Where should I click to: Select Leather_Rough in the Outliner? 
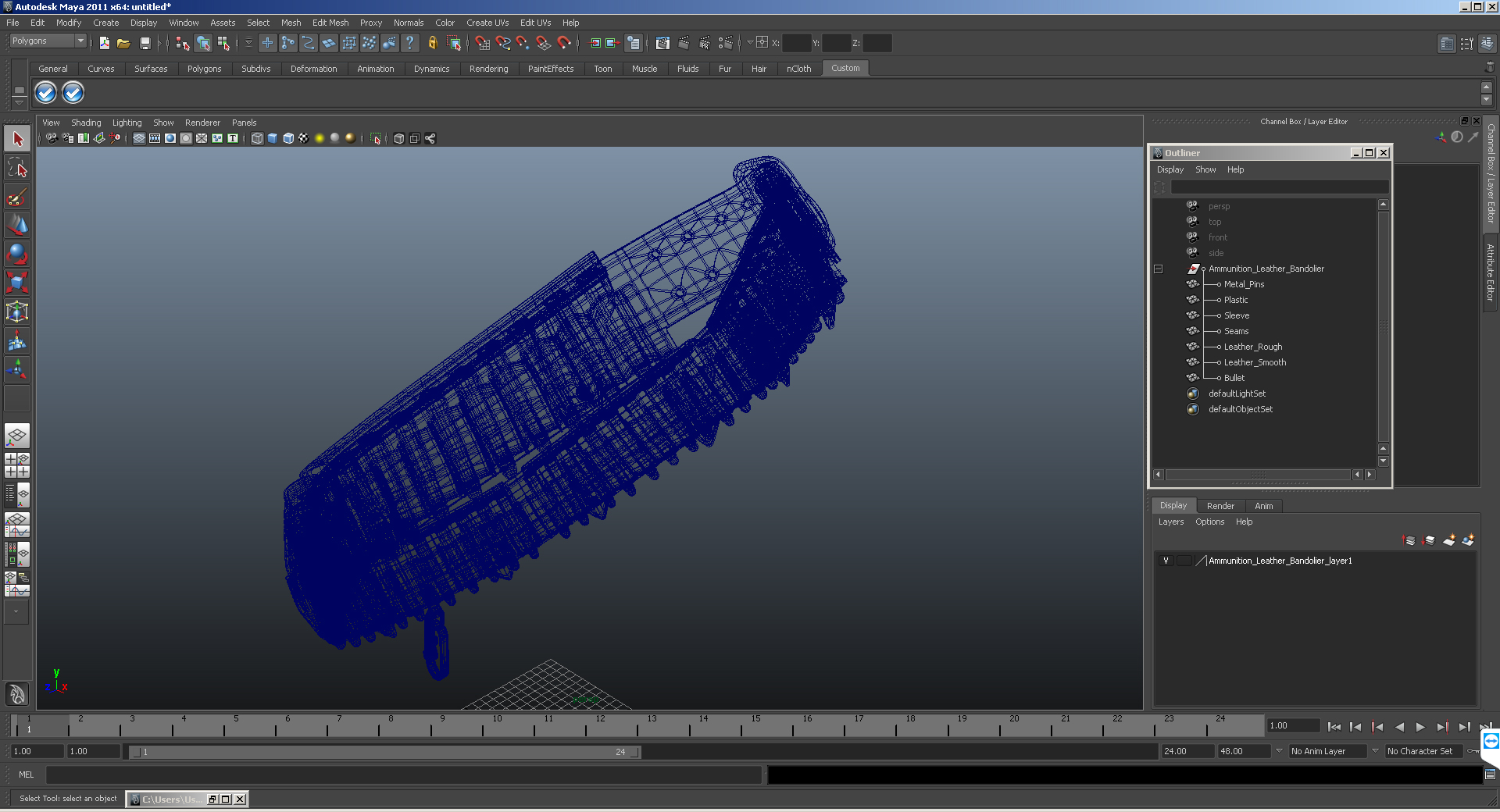tap(1252, 347)
